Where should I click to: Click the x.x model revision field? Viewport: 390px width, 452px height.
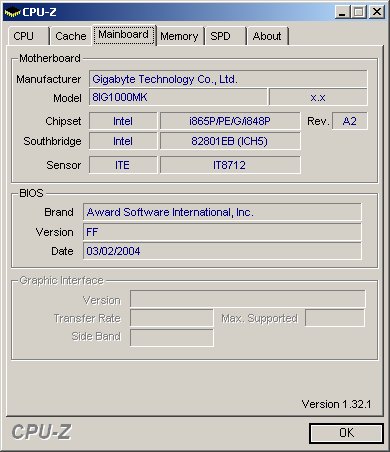pos(318,97)
